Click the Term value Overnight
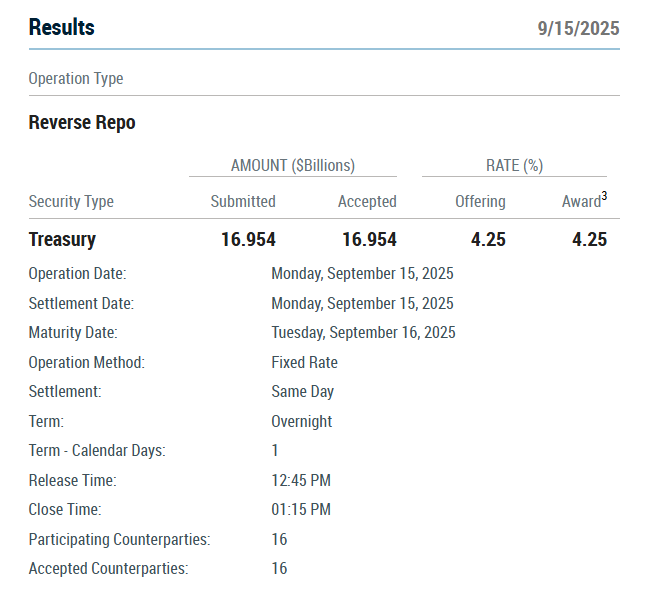 [302, 422]
